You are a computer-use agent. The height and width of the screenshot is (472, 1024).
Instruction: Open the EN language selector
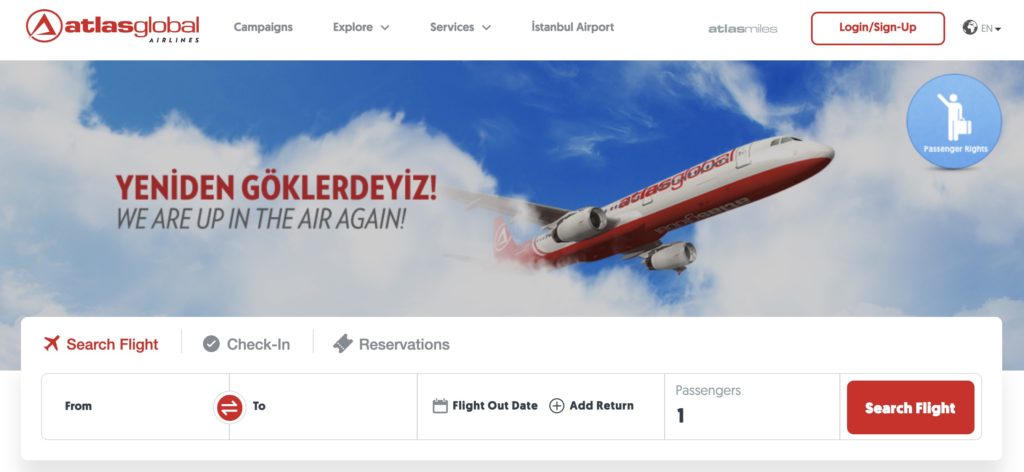click(991, 29)
